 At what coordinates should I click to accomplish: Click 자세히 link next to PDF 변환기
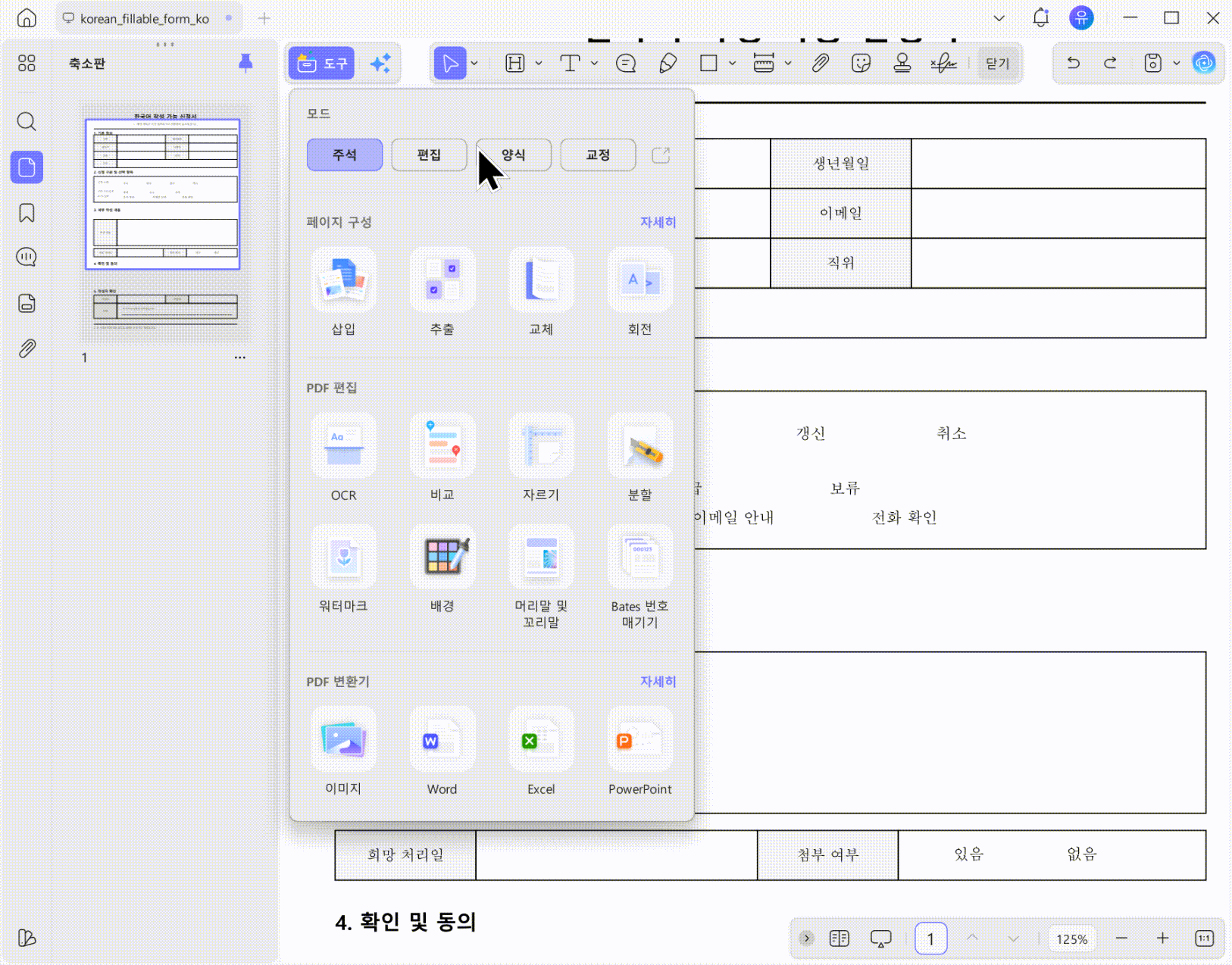pos(658,682)
